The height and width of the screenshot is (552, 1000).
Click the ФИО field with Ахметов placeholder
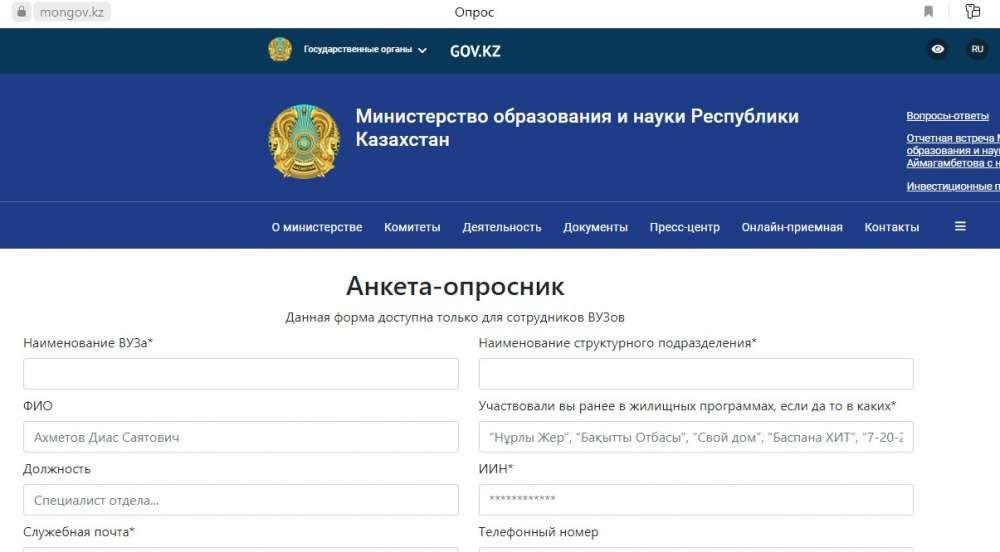(240, 437)
